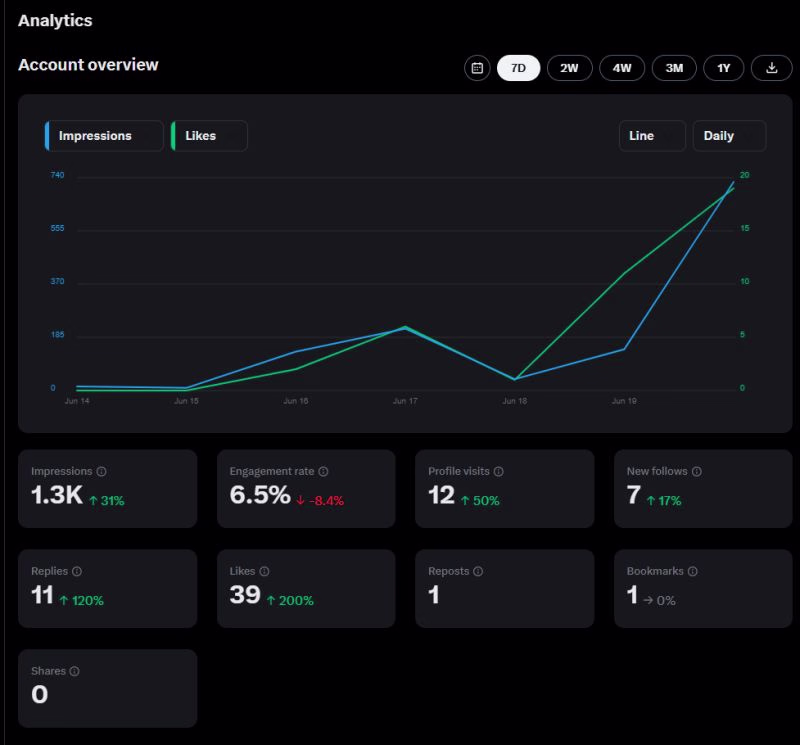Click the 11 replies value
800x745 pixels.
(x=42, y=595)
